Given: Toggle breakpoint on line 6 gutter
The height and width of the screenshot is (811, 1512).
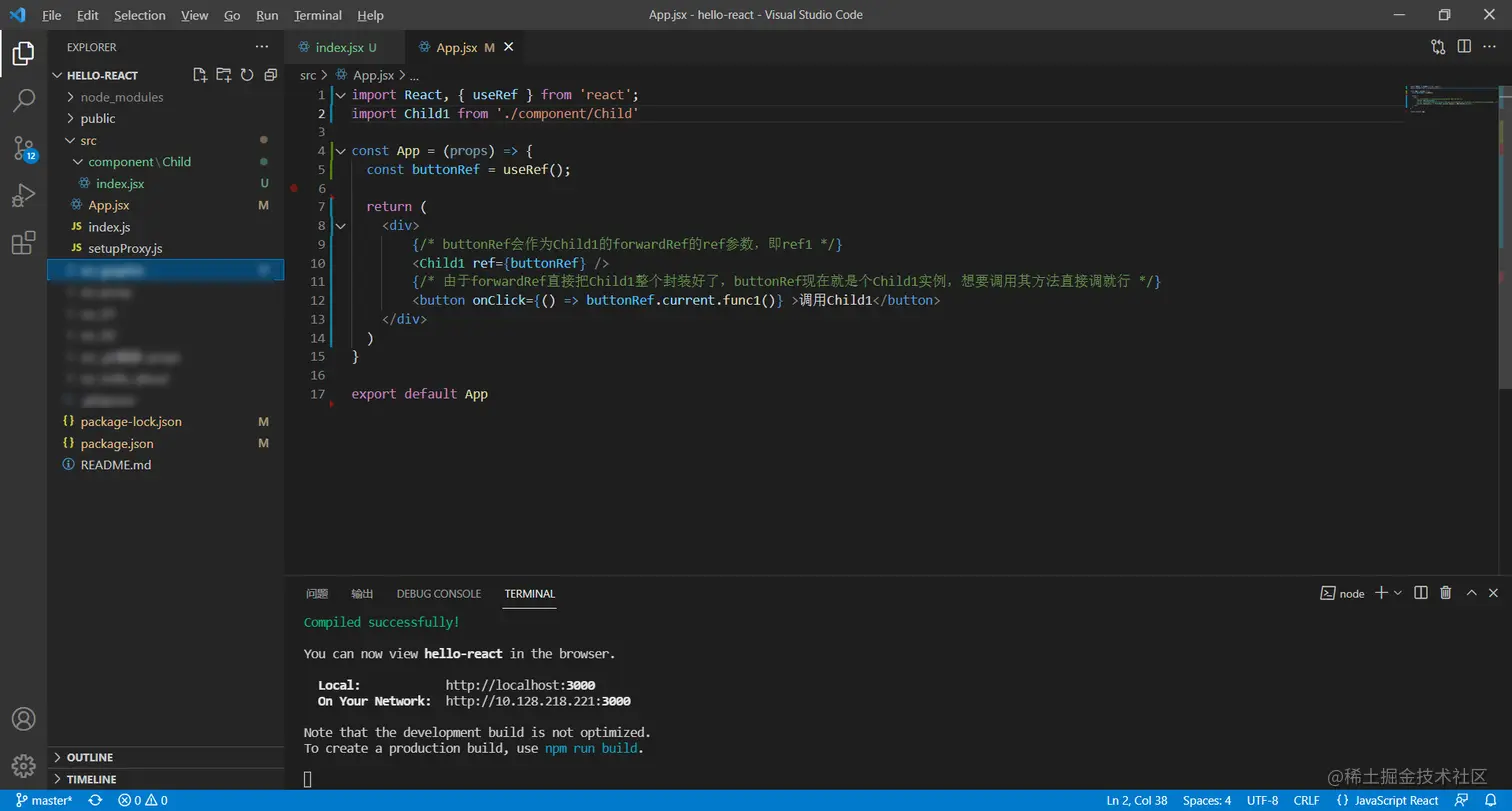Looking at the screenshot, I should coord(294,188).
